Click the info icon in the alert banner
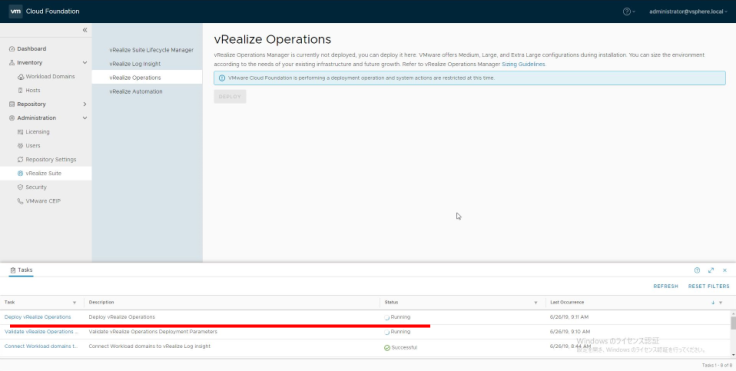 [x=222, y=78]
